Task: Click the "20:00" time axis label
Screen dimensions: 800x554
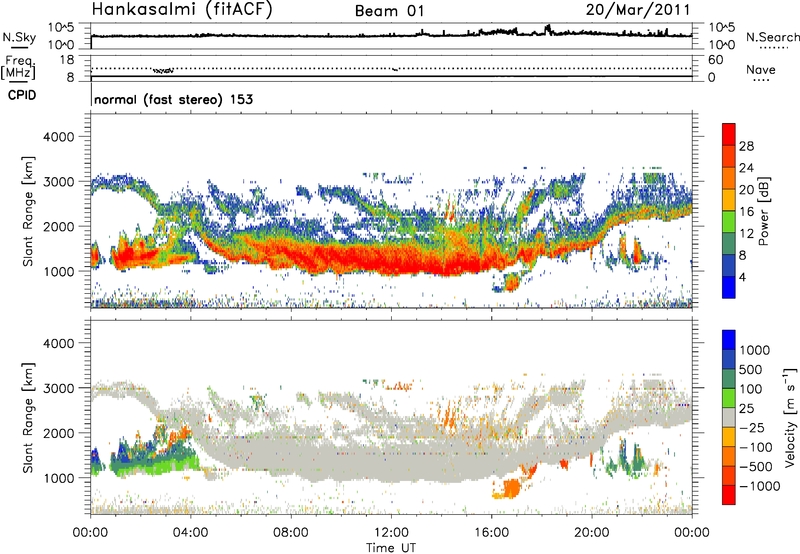Action: tap(592, 533)
